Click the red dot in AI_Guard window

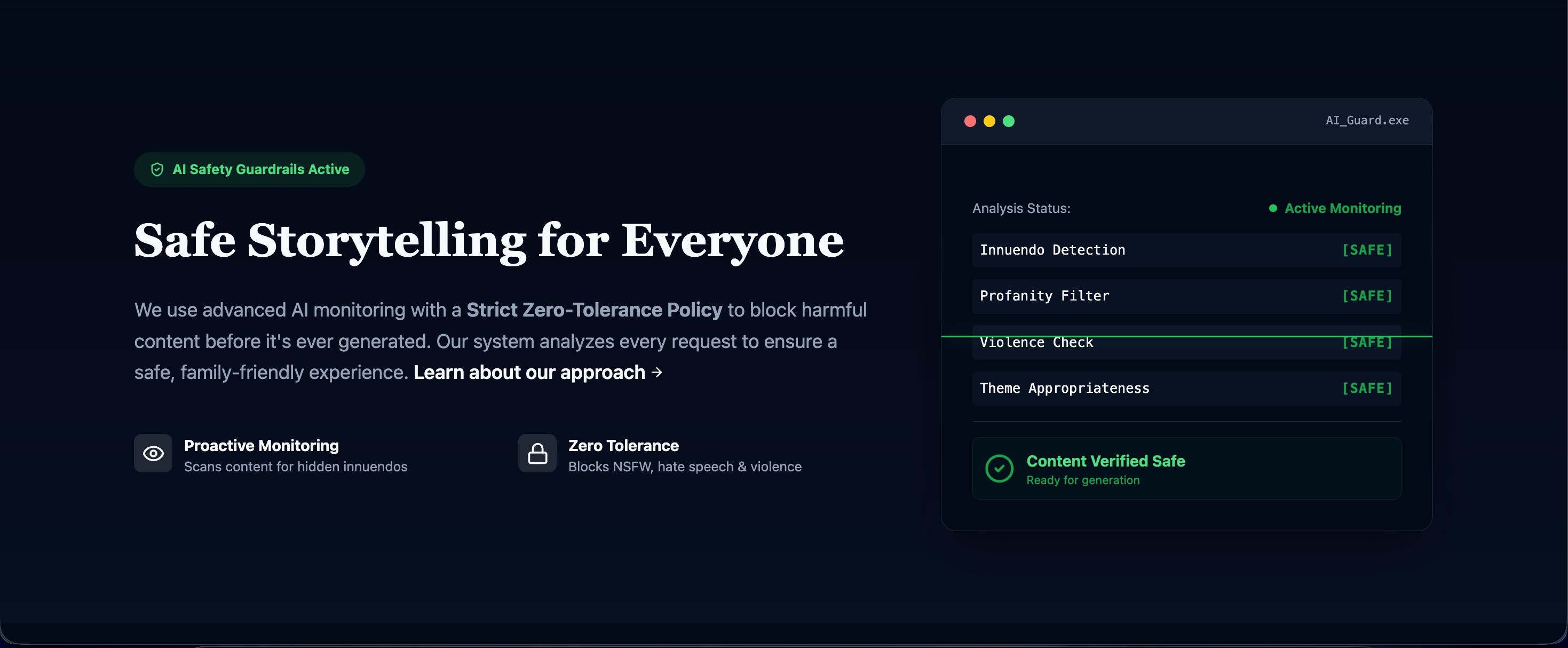coord(970,121)
